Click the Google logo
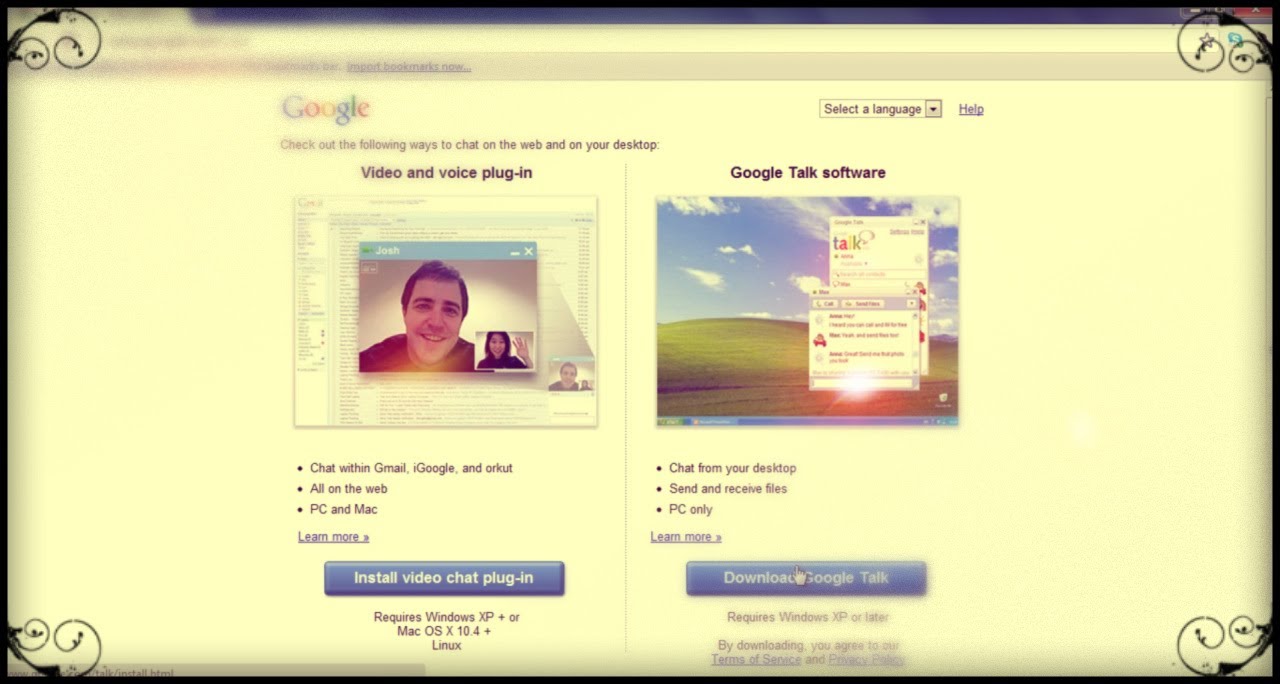Image resolution: width=1280 pixels, height=684 pixels. pyautogui.click(x=326, y=109)
